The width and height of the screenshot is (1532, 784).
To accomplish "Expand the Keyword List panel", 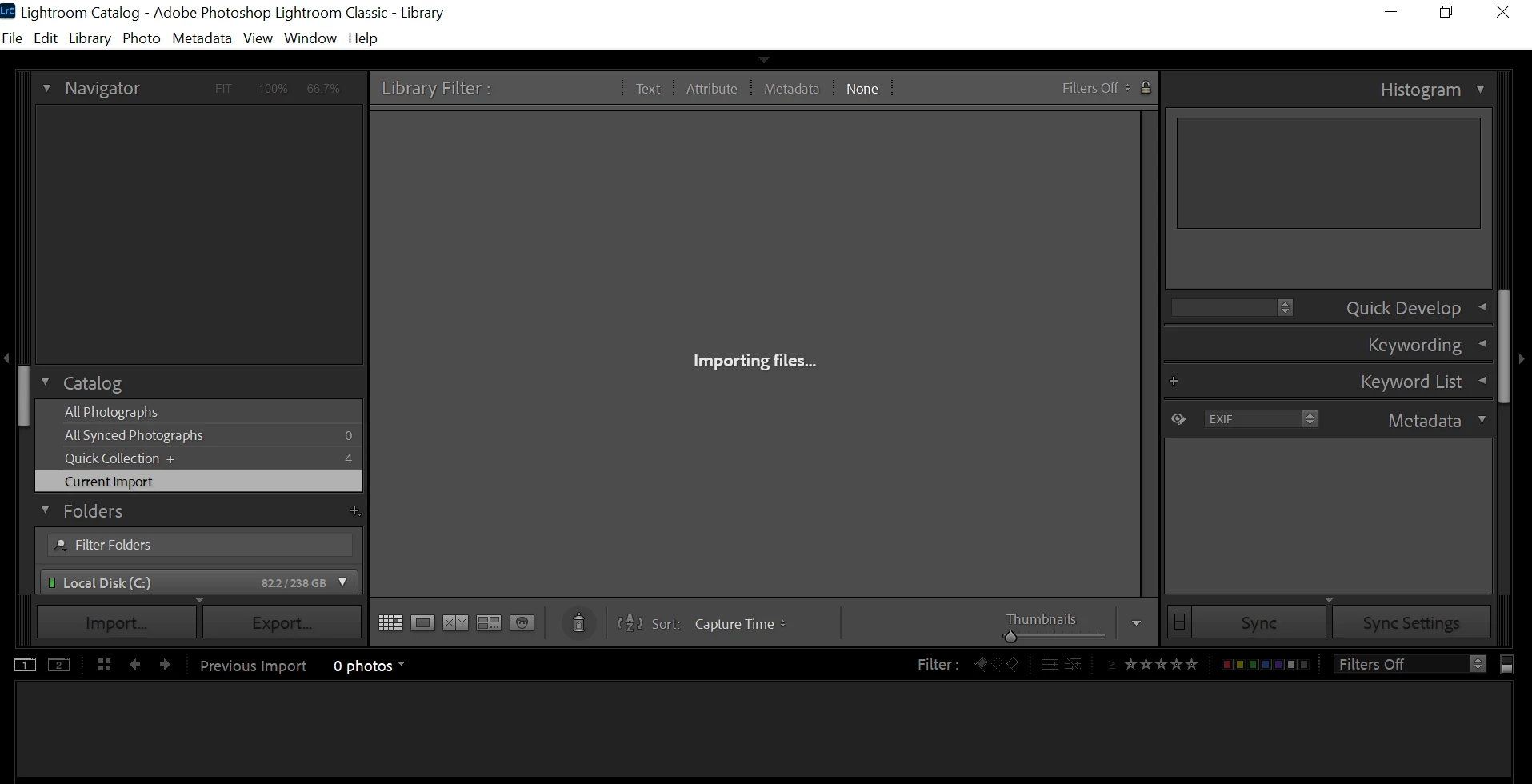I will pyautogui.click(x=1482, y=381).
